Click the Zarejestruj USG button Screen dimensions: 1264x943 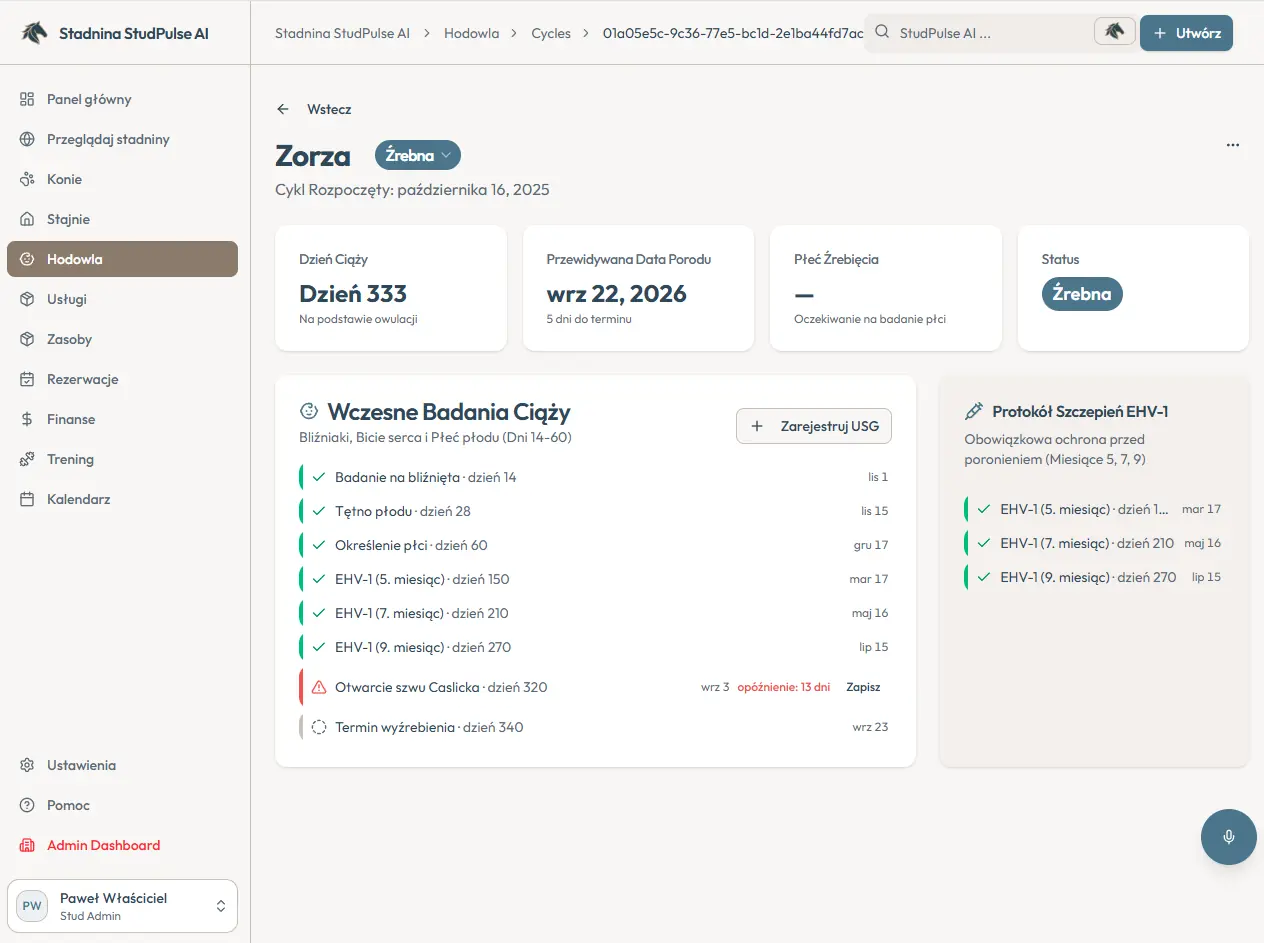pos(814,426)
